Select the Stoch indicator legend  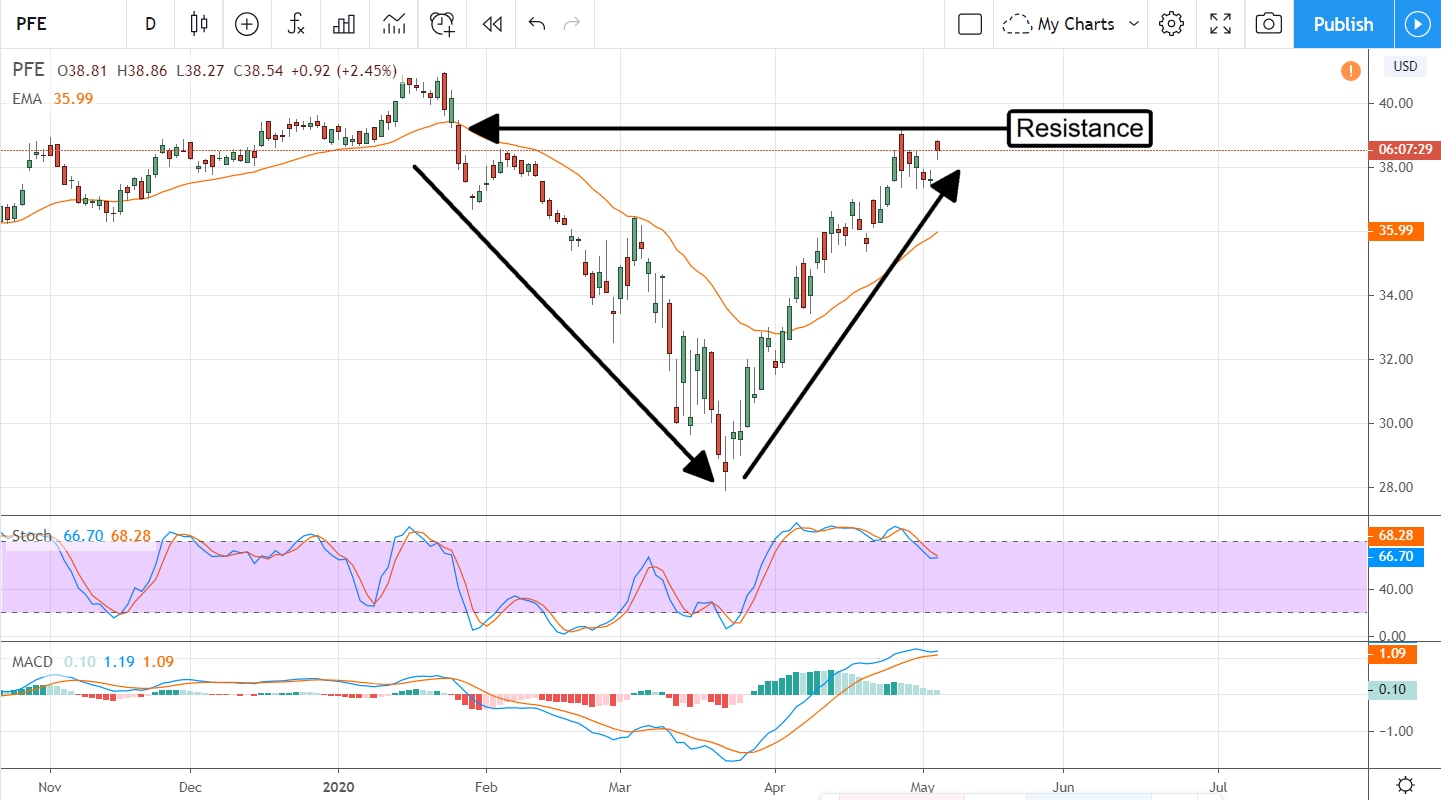pos(81,536)
